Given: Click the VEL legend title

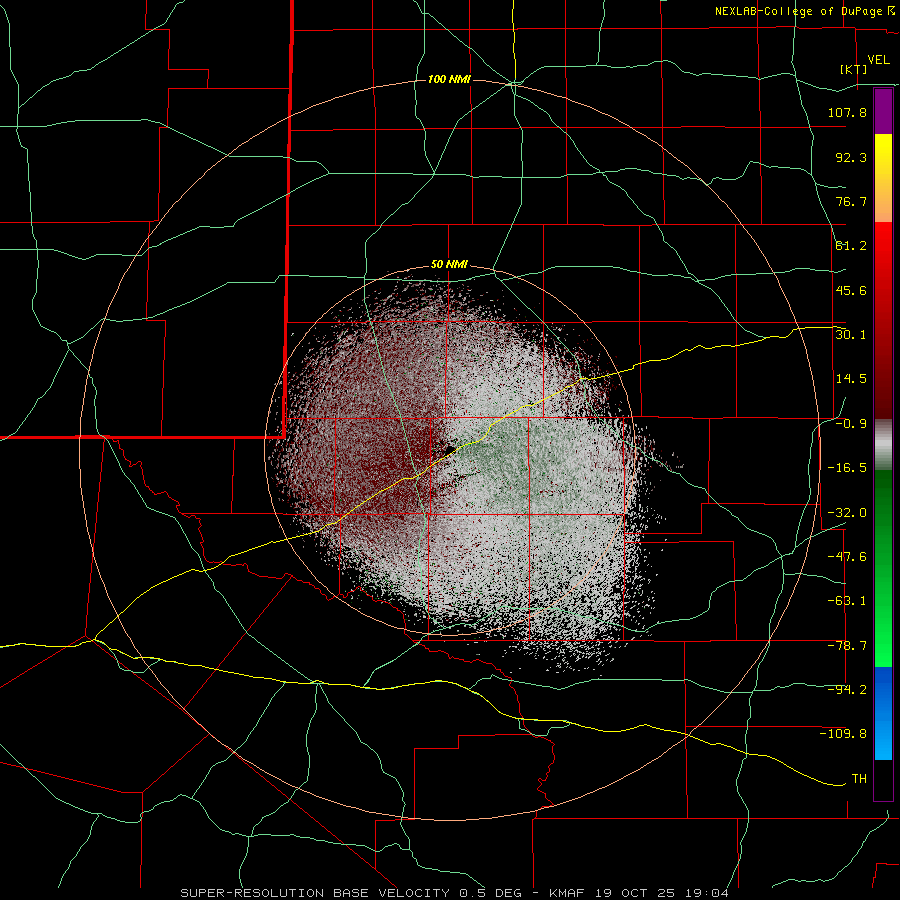Looking at the screenshot, I should pyautogui.click(x=878, y=60).
